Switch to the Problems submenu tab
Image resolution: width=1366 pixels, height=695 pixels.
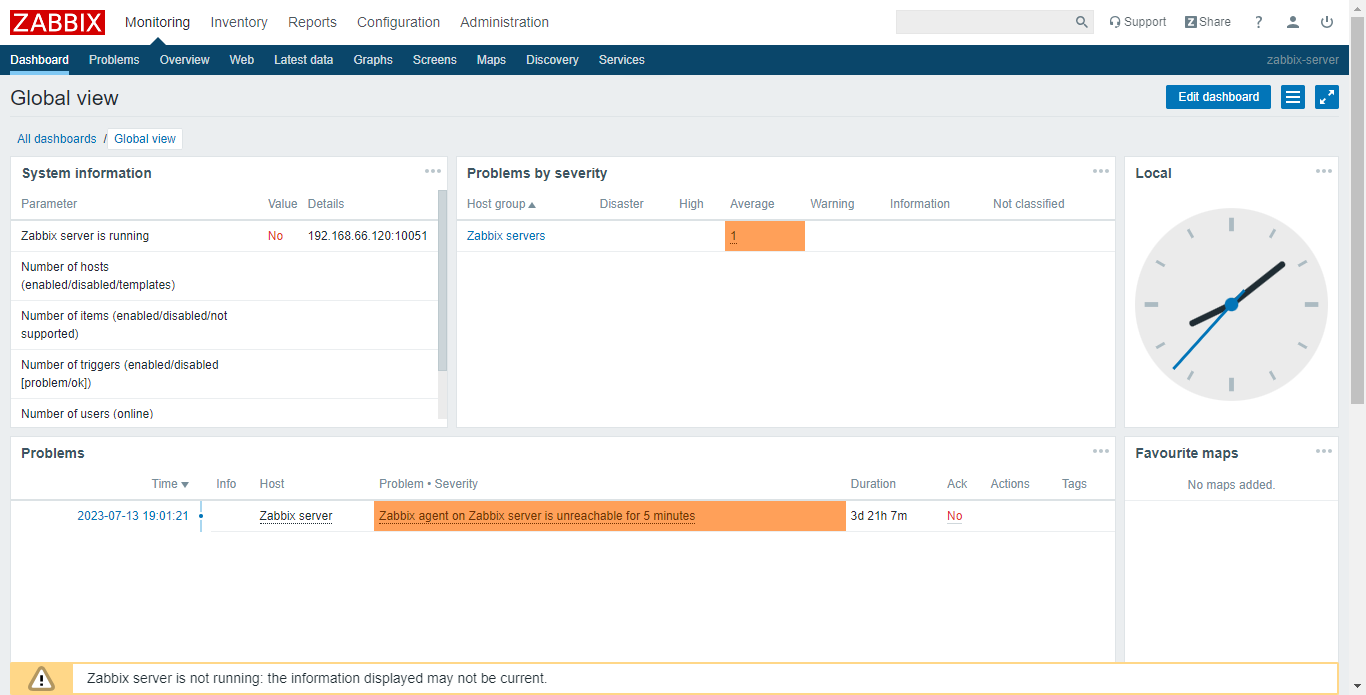pos(114,60)
